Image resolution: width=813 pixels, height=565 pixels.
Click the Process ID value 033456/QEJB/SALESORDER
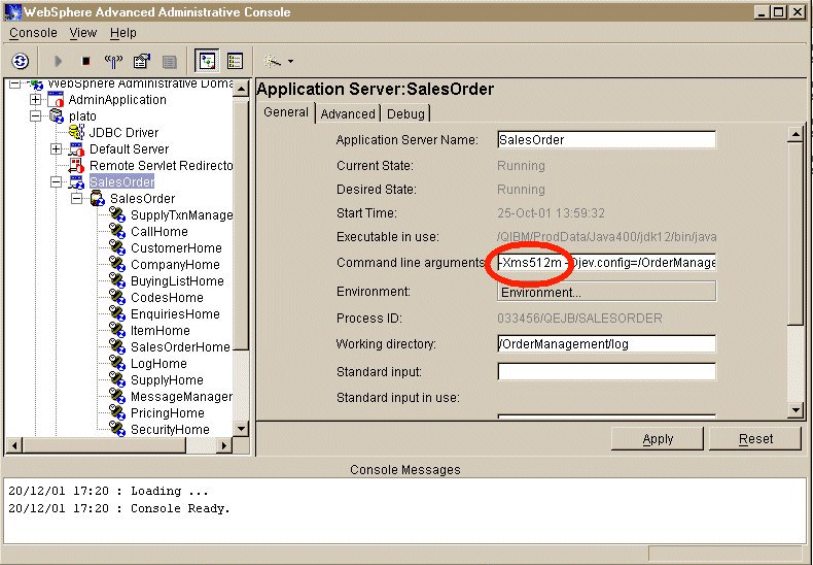[x=579, y=318]
